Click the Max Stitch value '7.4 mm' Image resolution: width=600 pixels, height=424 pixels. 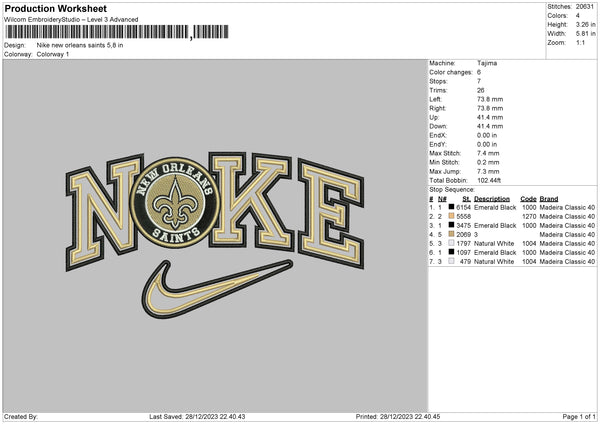click(x=488, y=153)
